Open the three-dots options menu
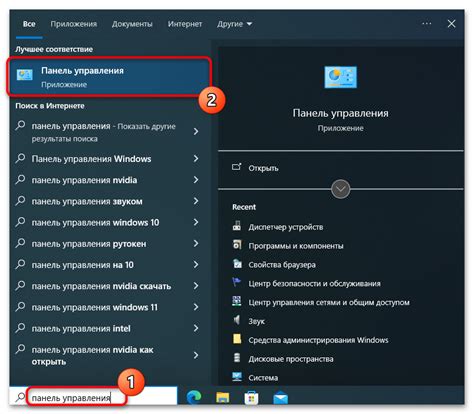 point(427,24)
